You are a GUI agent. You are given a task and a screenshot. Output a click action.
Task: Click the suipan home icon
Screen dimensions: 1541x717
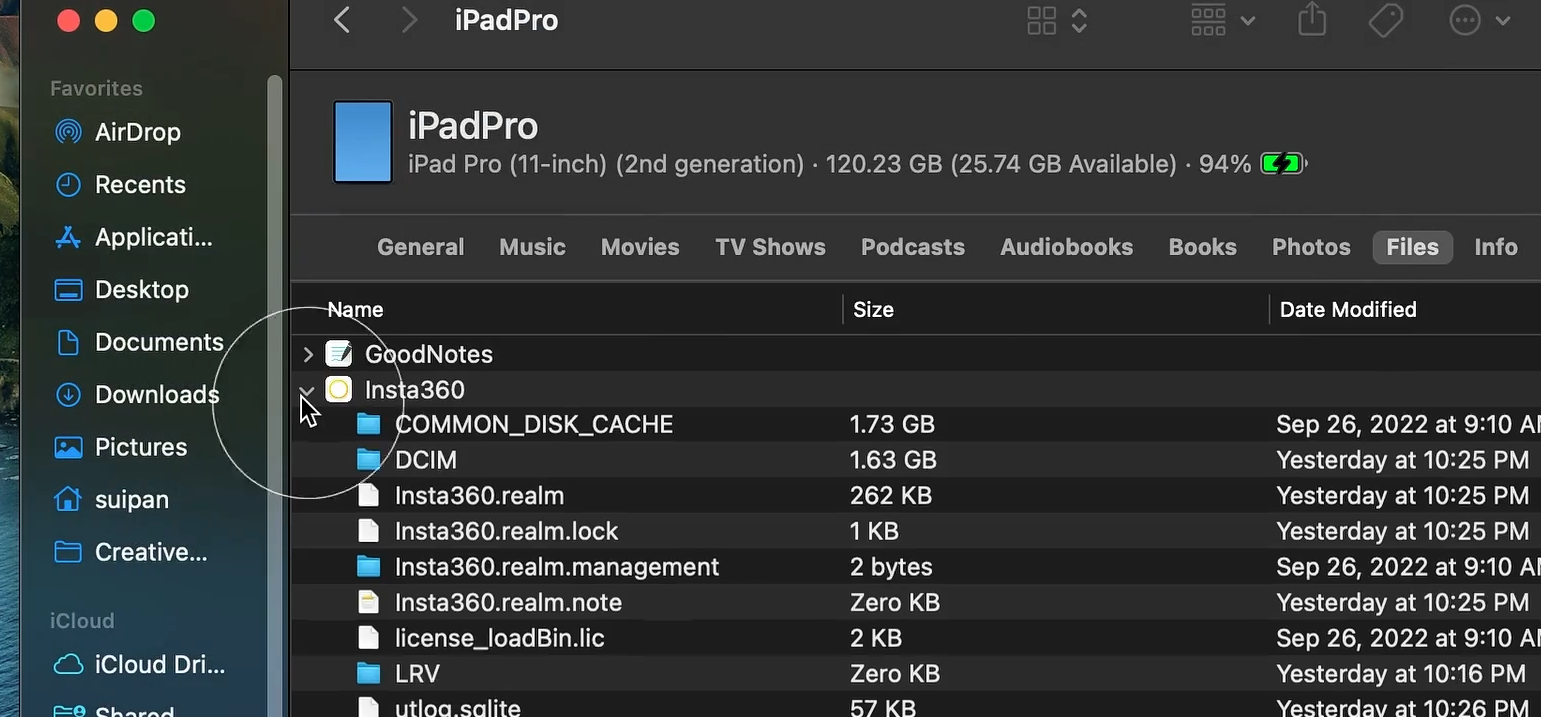click(68, 499)
